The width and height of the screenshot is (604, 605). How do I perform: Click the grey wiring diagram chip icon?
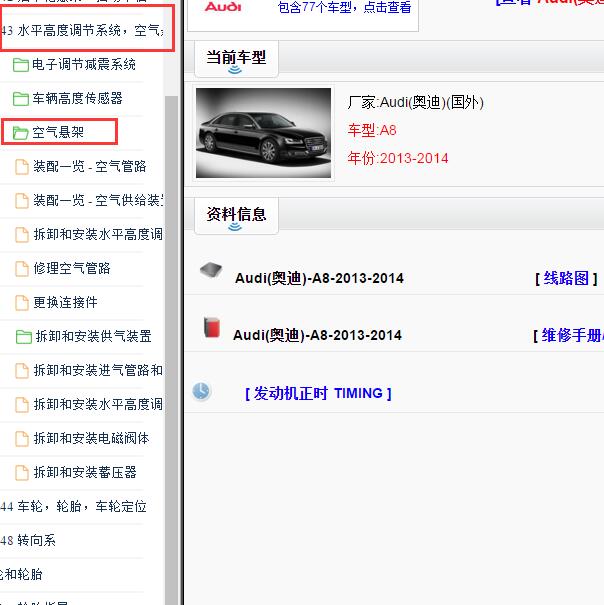[211, 270]
